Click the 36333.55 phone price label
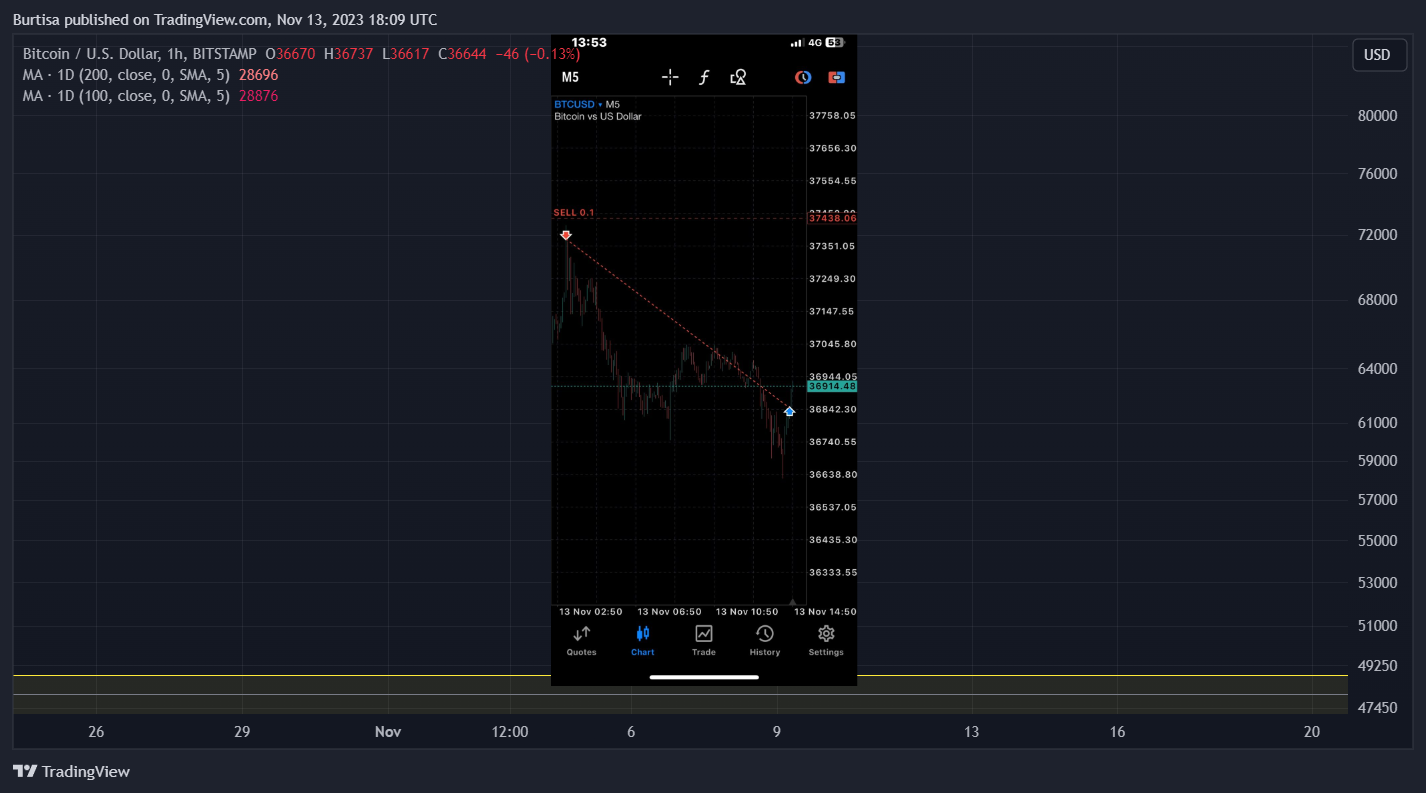The image size is (1426, 793). pyautogui.click(x=832, y=573)
